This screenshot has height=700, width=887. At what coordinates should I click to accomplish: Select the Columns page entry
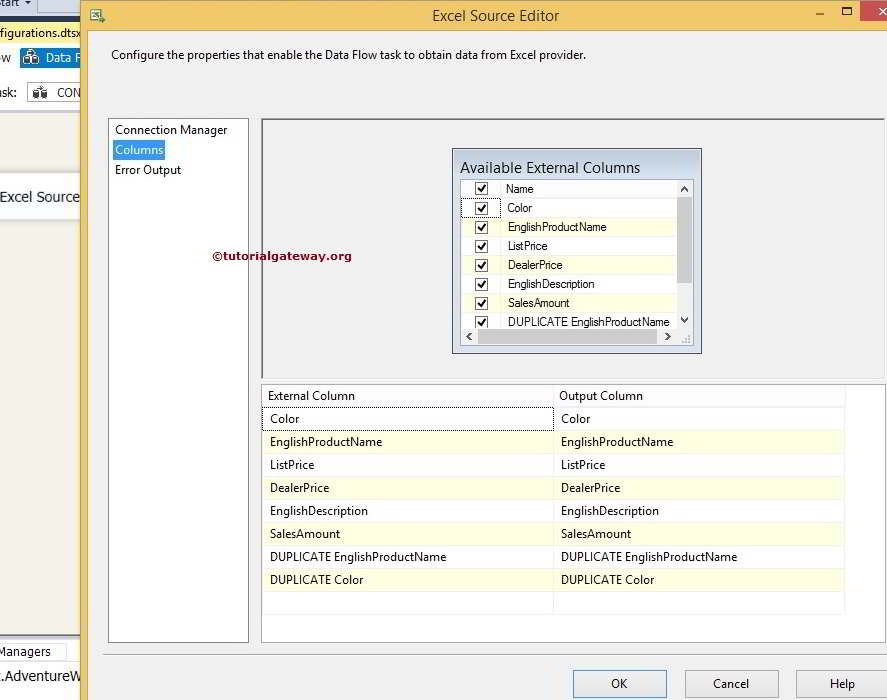[x=138, y=149]
